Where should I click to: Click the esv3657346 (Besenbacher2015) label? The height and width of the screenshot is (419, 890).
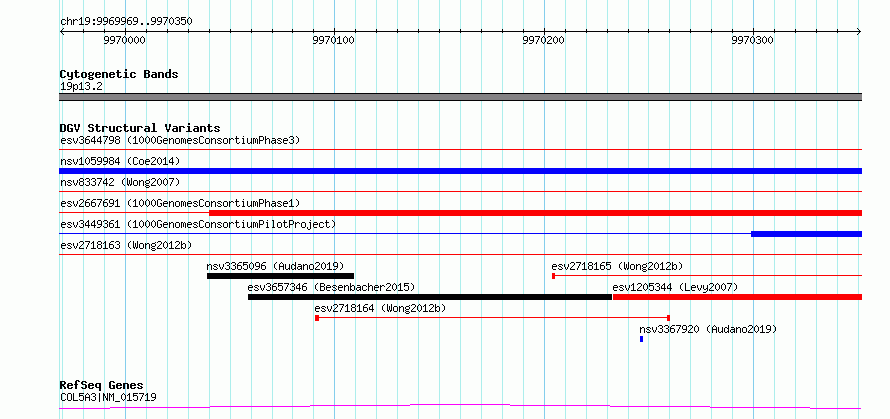pos(331,287)
